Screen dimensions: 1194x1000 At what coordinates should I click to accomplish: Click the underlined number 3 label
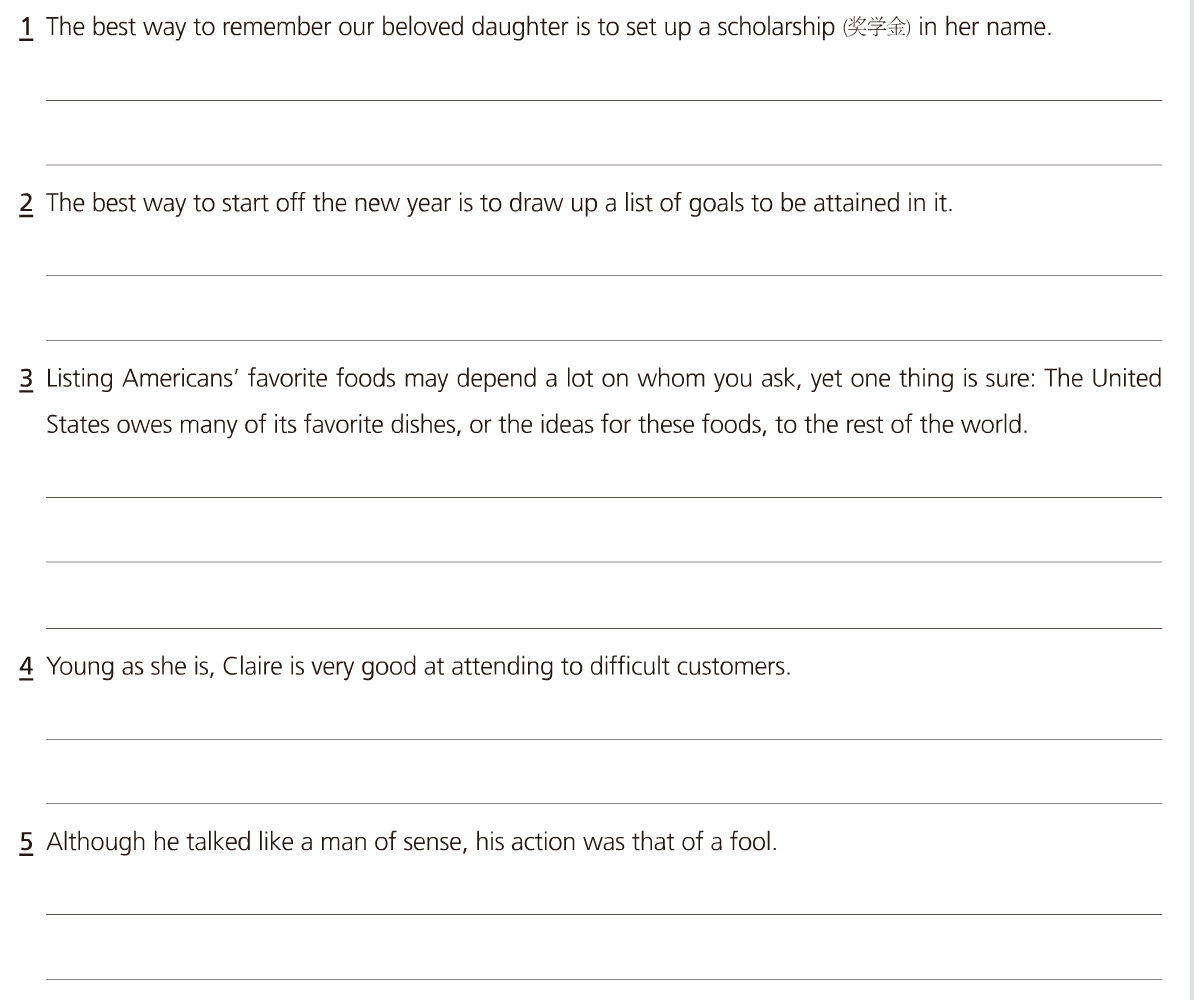[x=27, y=380]
